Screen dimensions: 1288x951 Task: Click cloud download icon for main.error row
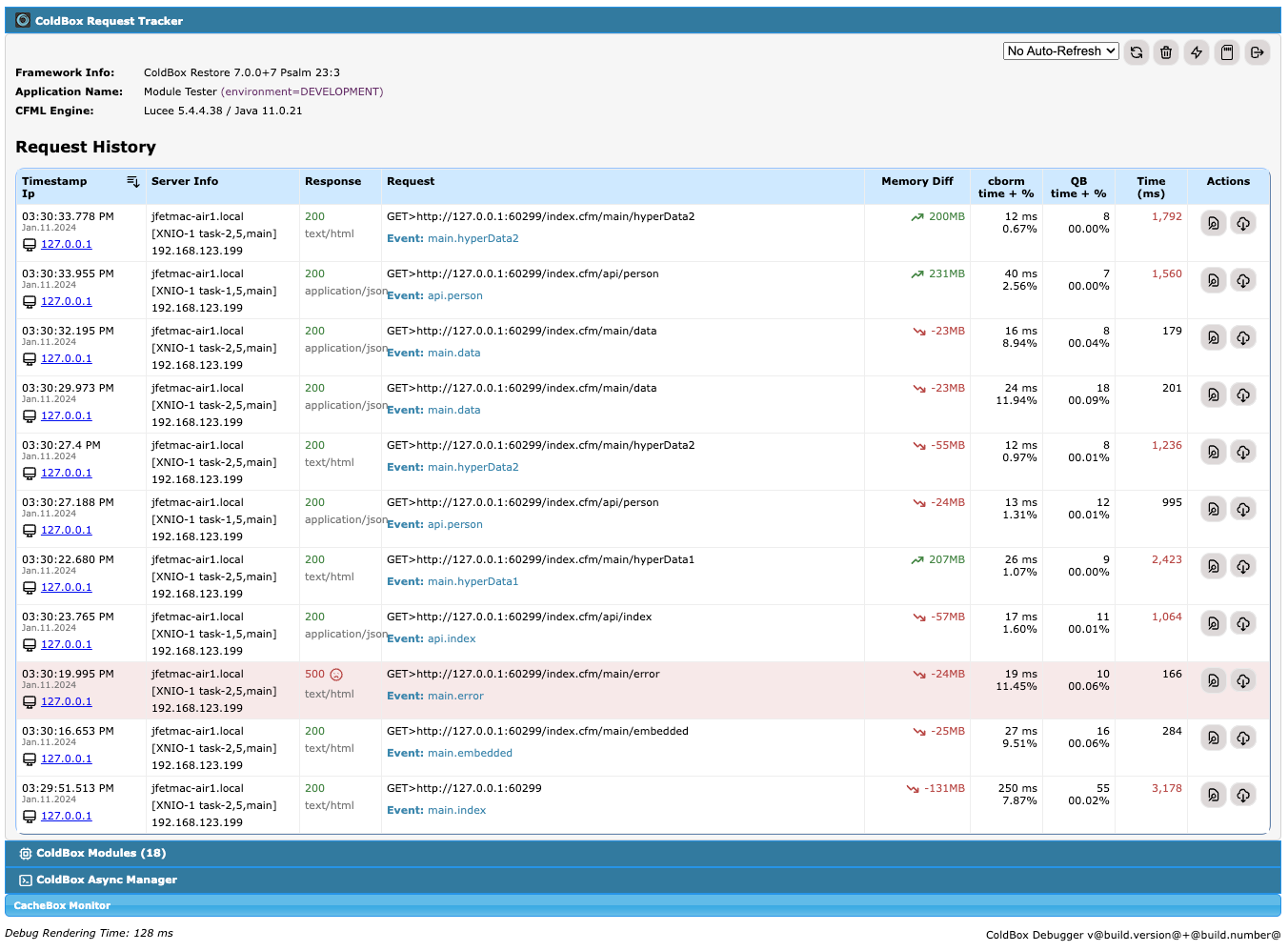[x=1243, y=681]
